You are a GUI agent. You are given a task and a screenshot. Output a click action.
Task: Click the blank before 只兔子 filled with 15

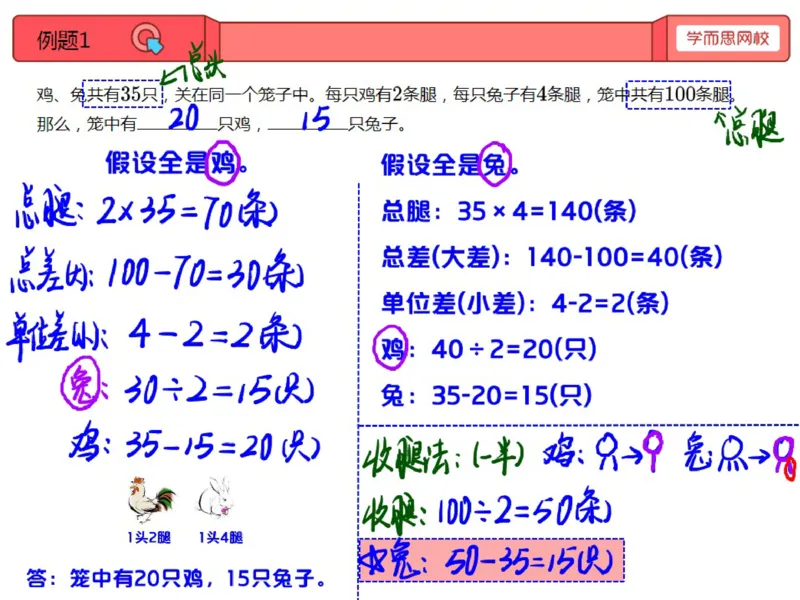pyautogui.click(x=308, y=120)
